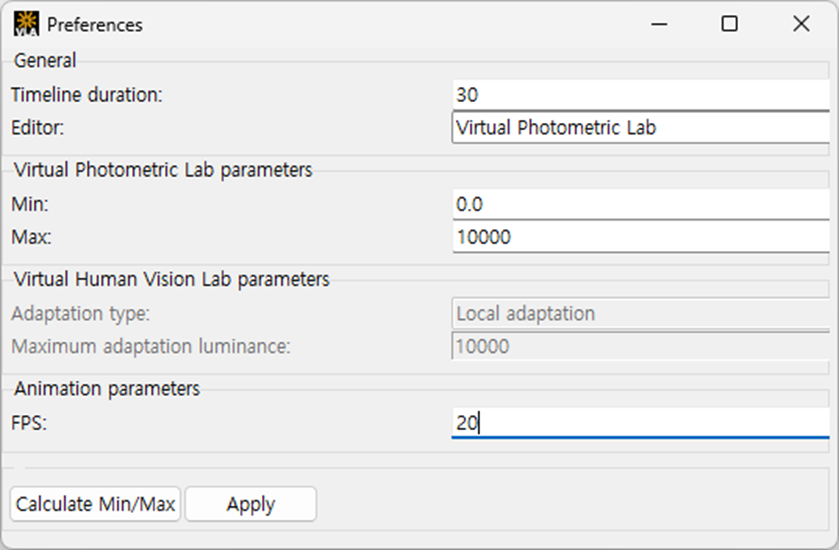The width and height of the screenshot is (839, 550).
Task: Maximize the Preferences window
Action: coord(730,24)
